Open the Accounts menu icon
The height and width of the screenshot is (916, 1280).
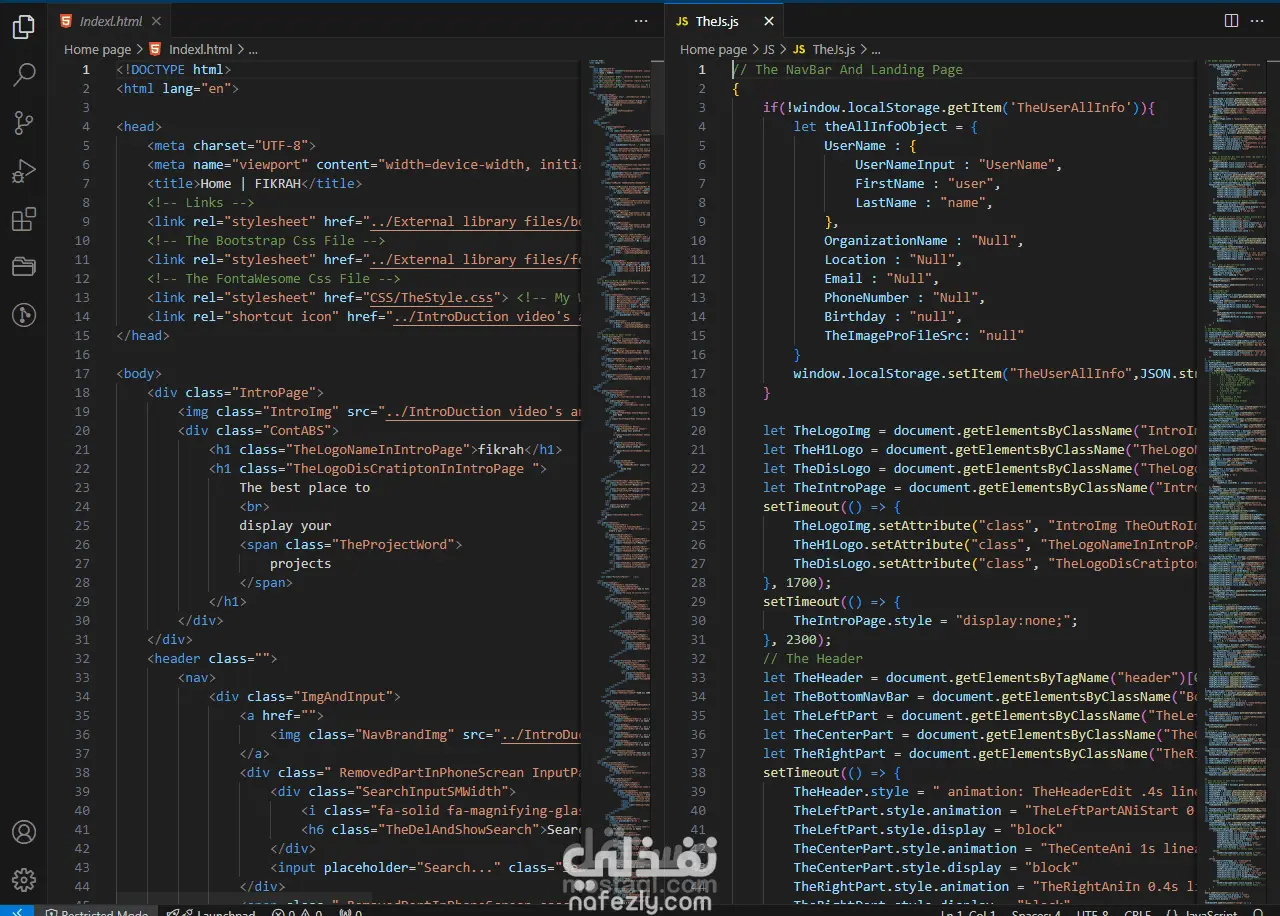[x=23, y=832]
